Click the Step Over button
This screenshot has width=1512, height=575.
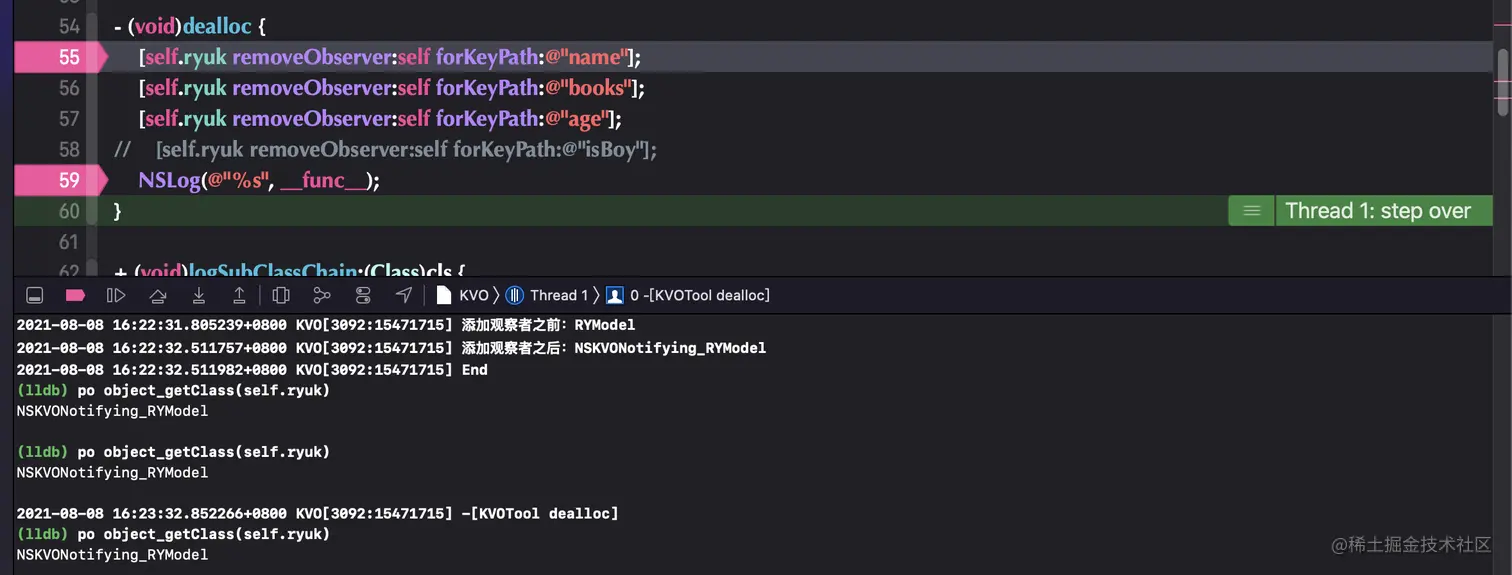coord(158,295)
